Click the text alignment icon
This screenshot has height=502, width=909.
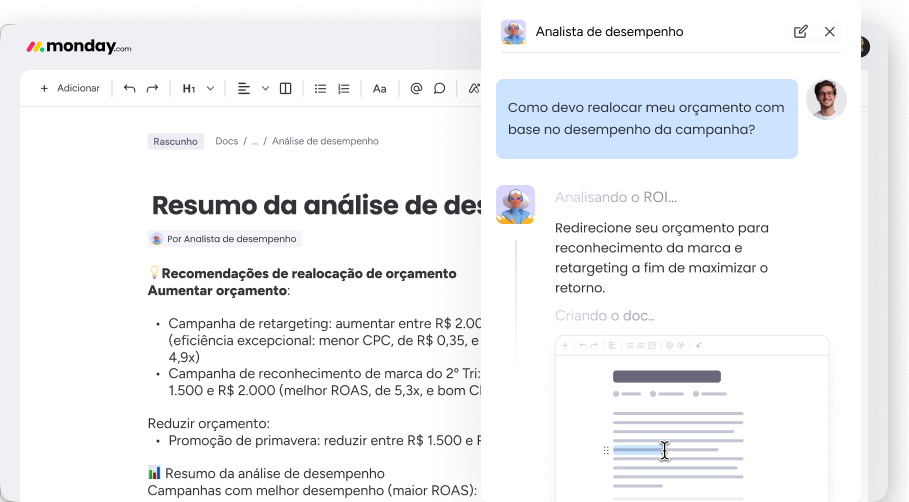[x=243, y=88]
